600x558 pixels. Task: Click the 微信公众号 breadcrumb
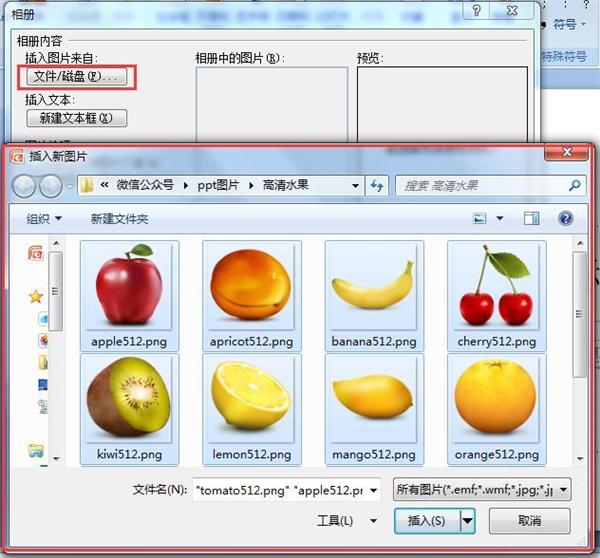click(145, 185)
